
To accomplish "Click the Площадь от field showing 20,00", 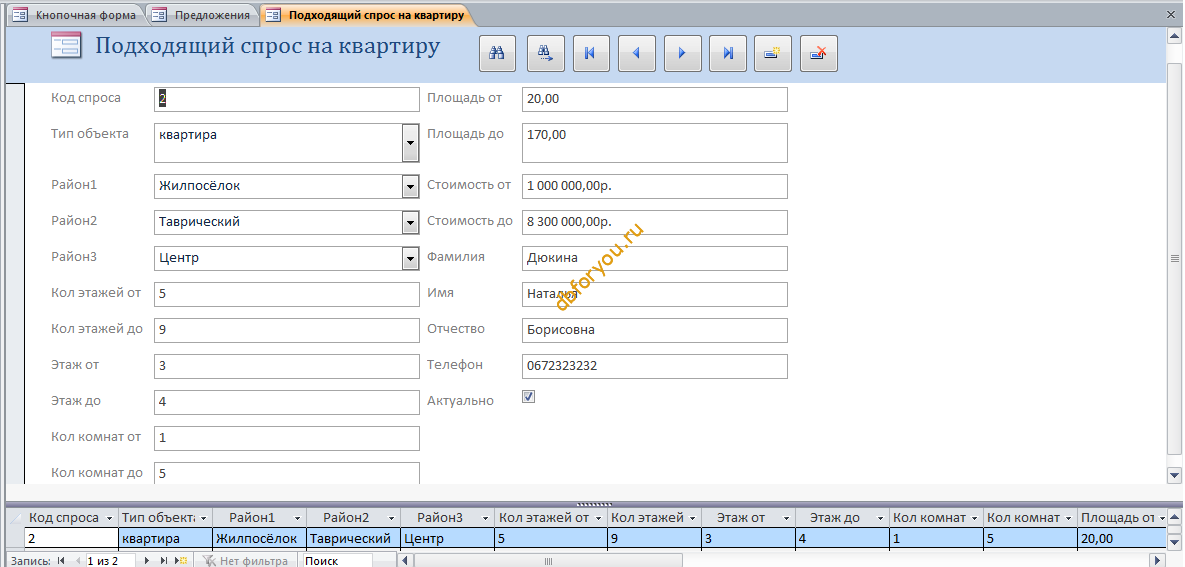I will pyautogui.click(x=654, y=99).
